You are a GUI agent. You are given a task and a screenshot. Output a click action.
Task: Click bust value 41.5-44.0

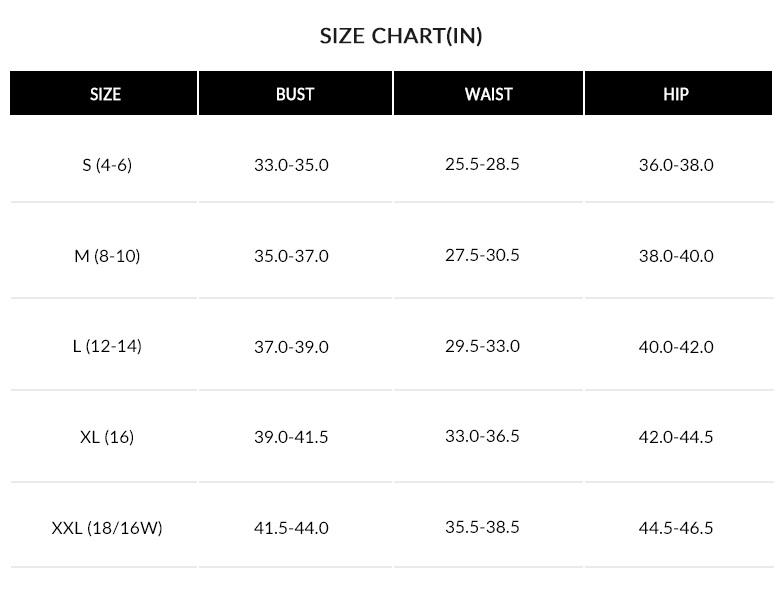291,527
